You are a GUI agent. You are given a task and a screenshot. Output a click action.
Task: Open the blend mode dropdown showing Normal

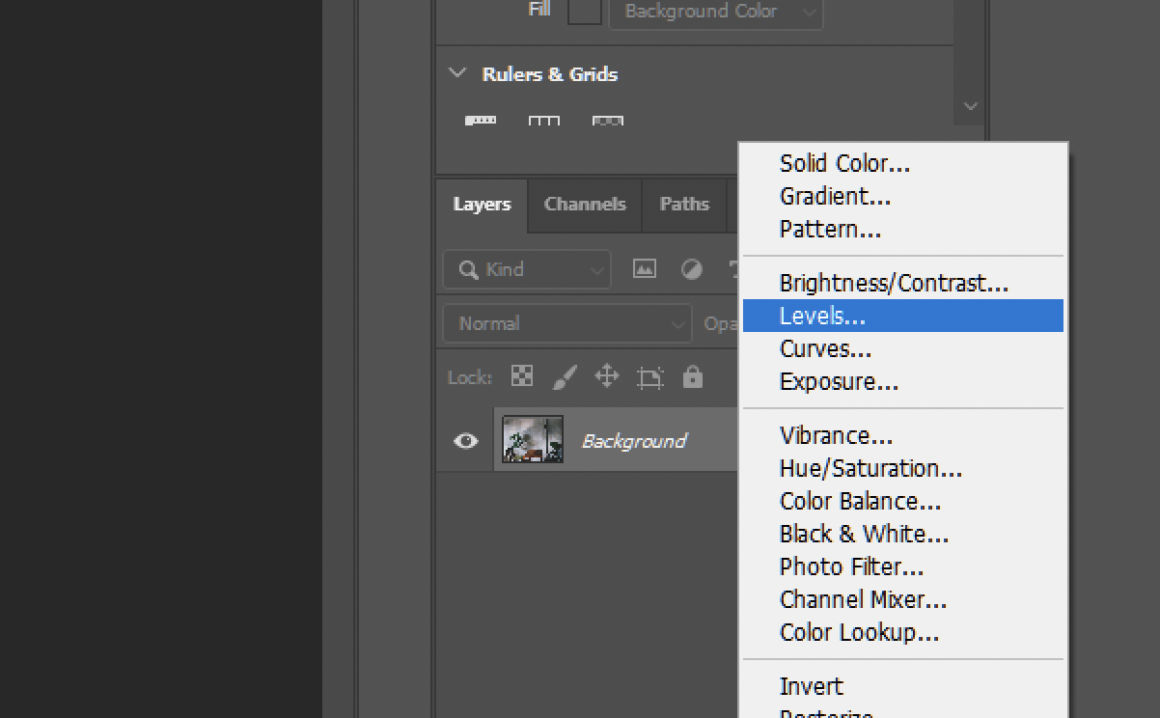[566, 323]
